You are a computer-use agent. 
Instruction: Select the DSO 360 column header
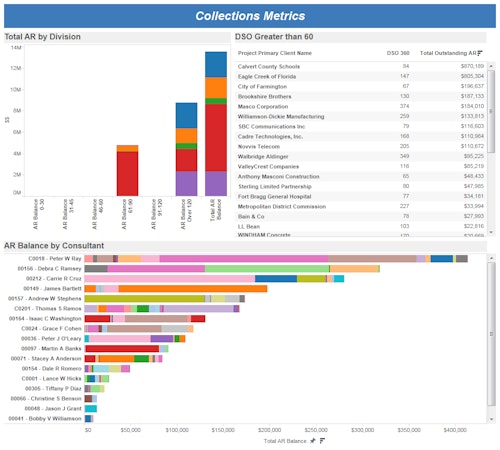398,53
